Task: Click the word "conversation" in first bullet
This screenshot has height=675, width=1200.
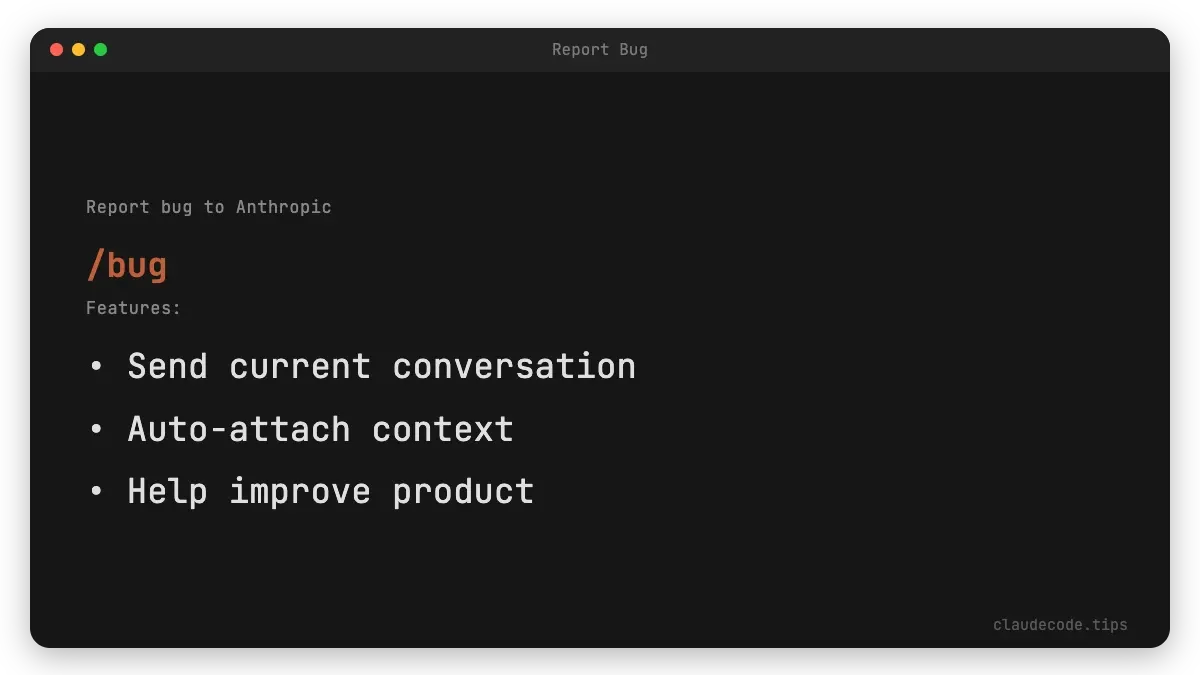Action: (514, 366)
